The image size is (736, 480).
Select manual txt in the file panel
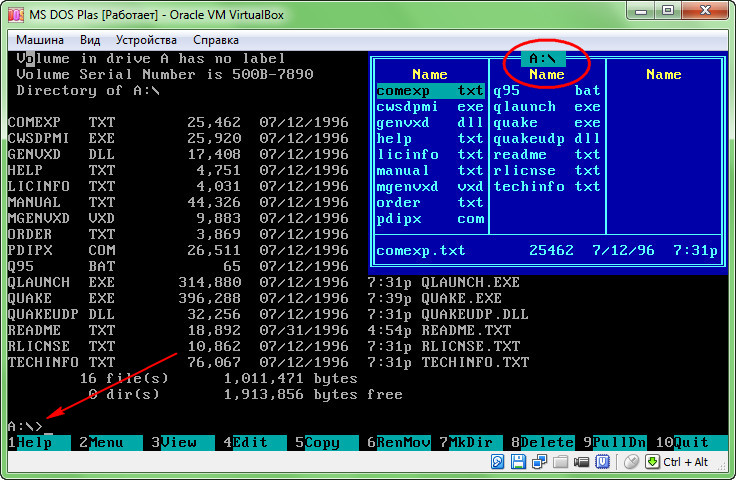(430, 170)
